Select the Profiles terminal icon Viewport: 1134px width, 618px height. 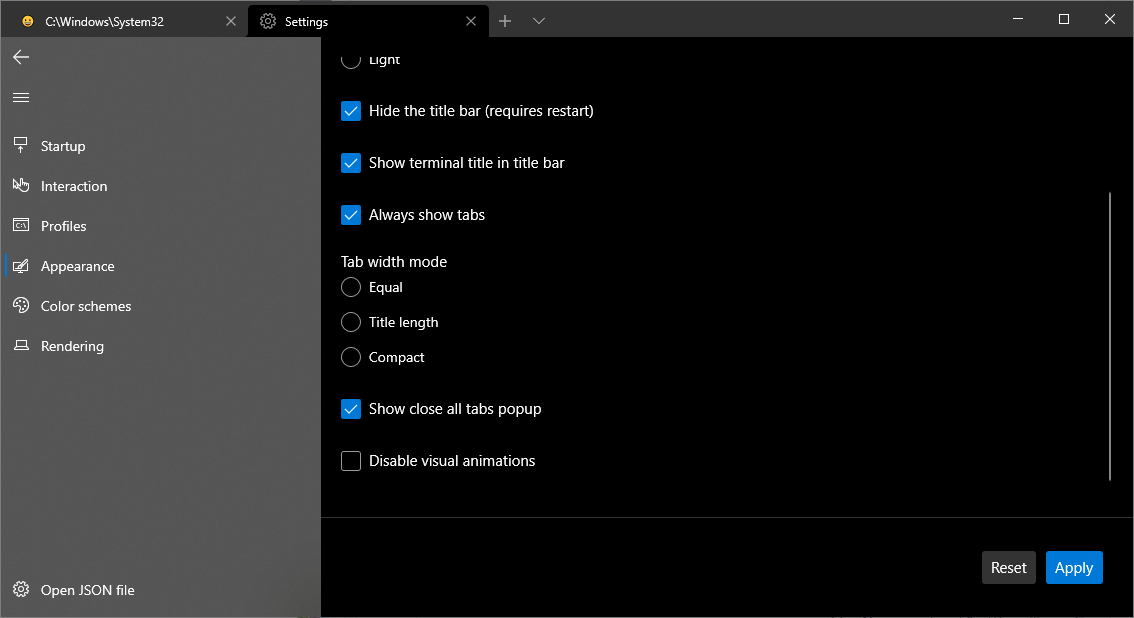click(x=21, y=226)
